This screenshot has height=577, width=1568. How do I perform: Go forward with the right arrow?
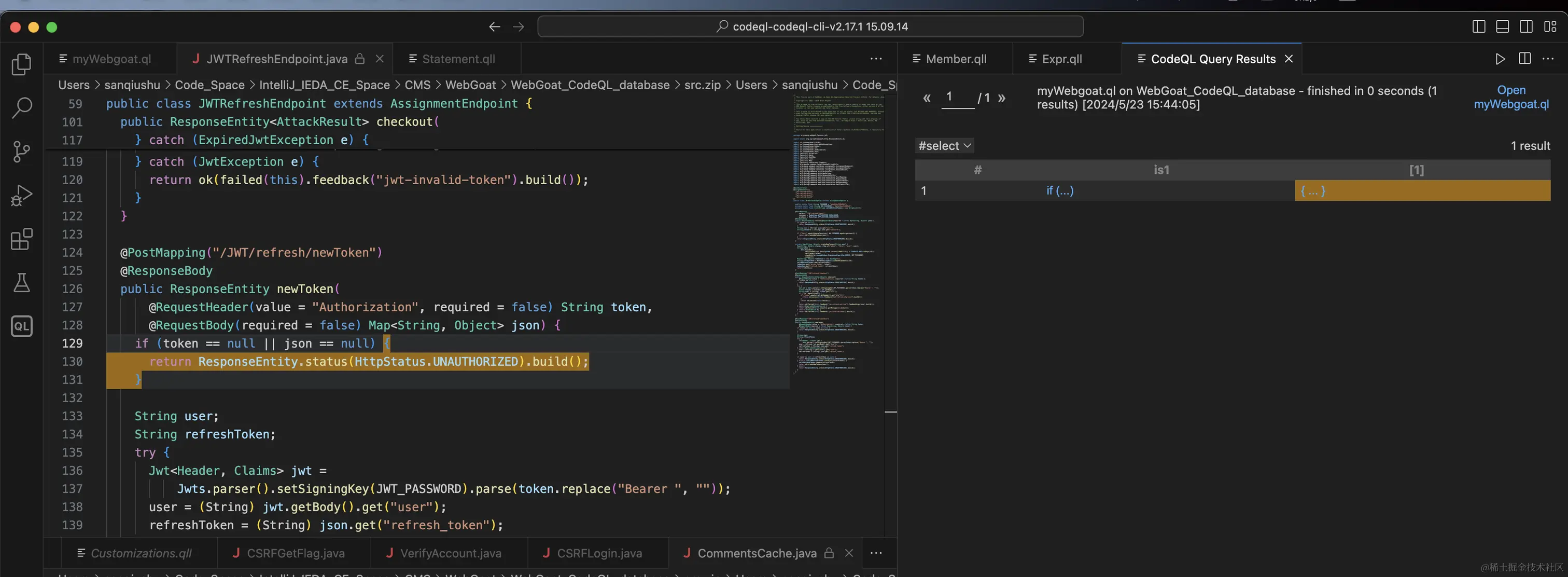(519, 27)
